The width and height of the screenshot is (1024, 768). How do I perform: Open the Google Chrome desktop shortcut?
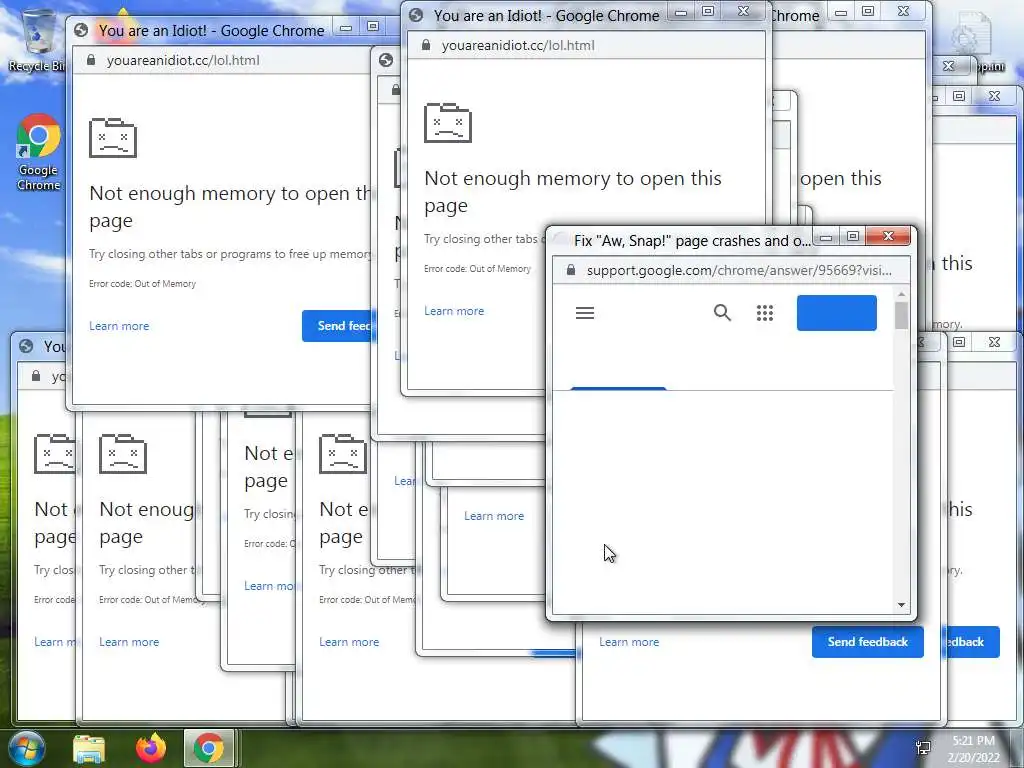[x=39, y=153]
